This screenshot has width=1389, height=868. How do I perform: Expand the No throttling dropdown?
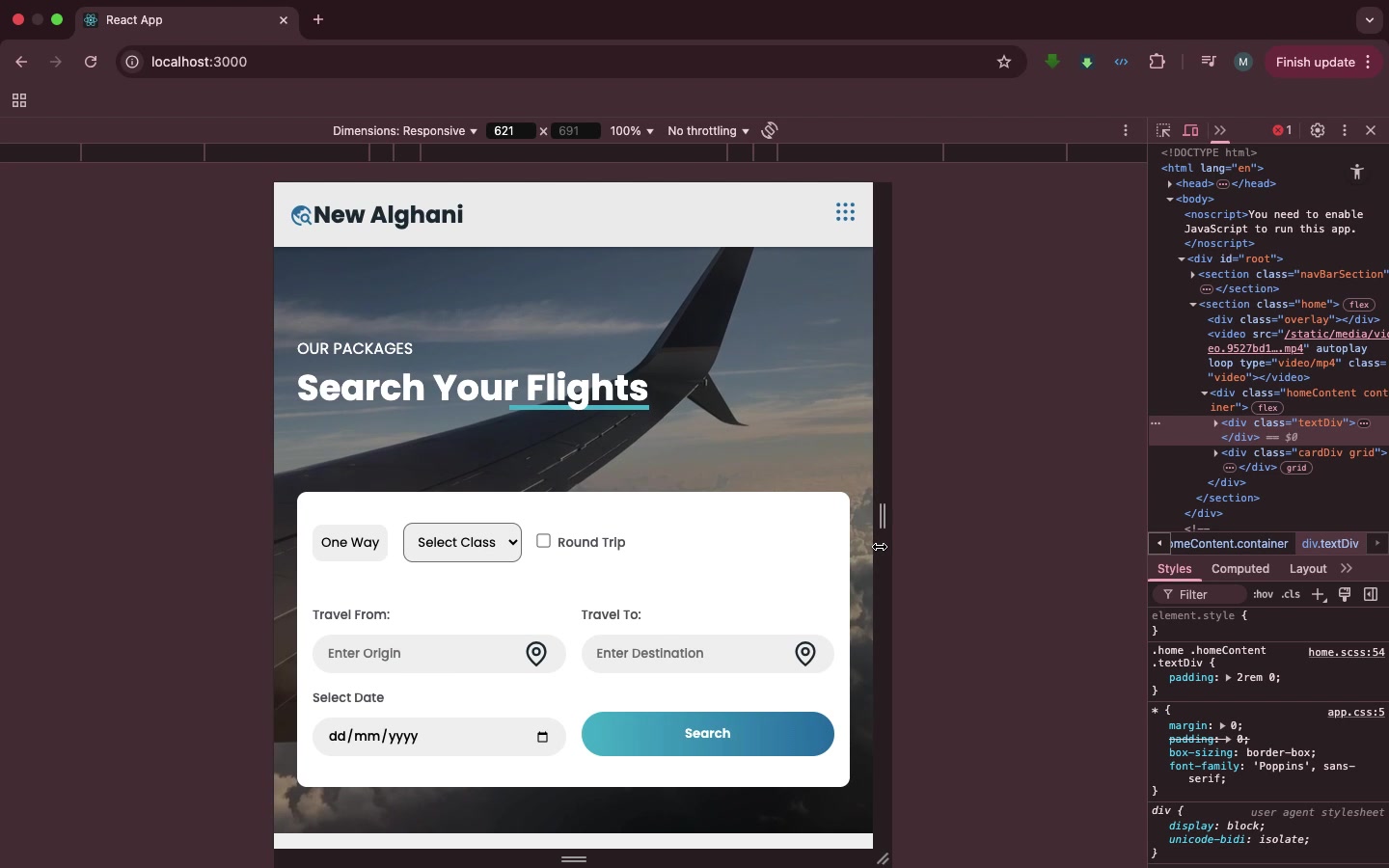(x=709, y=131)
